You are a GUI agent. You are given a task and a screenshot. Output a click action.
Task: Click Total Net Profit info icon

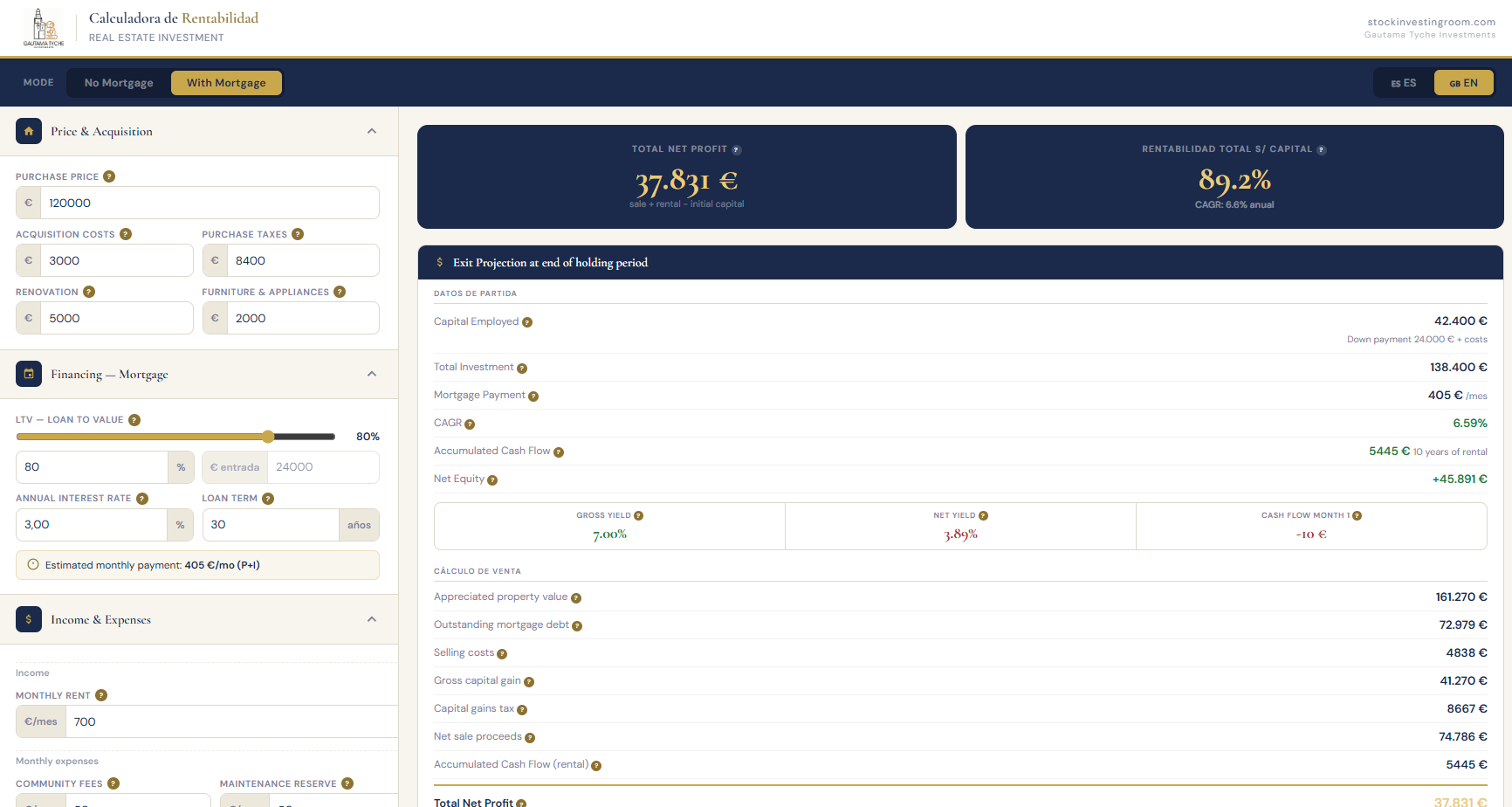point(737,149)
